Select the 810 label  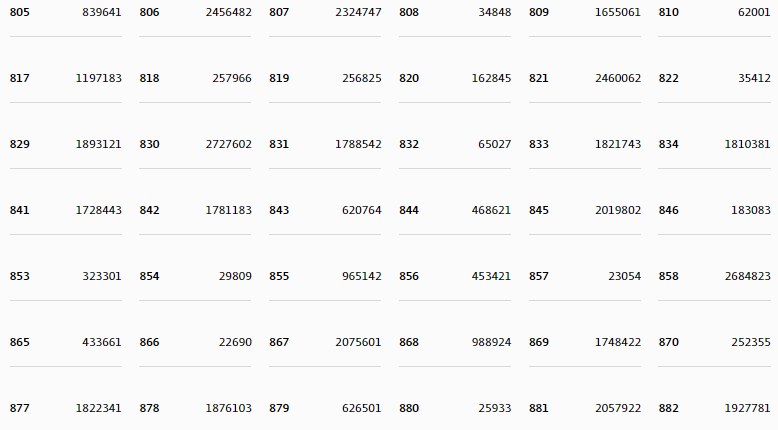[668, 12]
